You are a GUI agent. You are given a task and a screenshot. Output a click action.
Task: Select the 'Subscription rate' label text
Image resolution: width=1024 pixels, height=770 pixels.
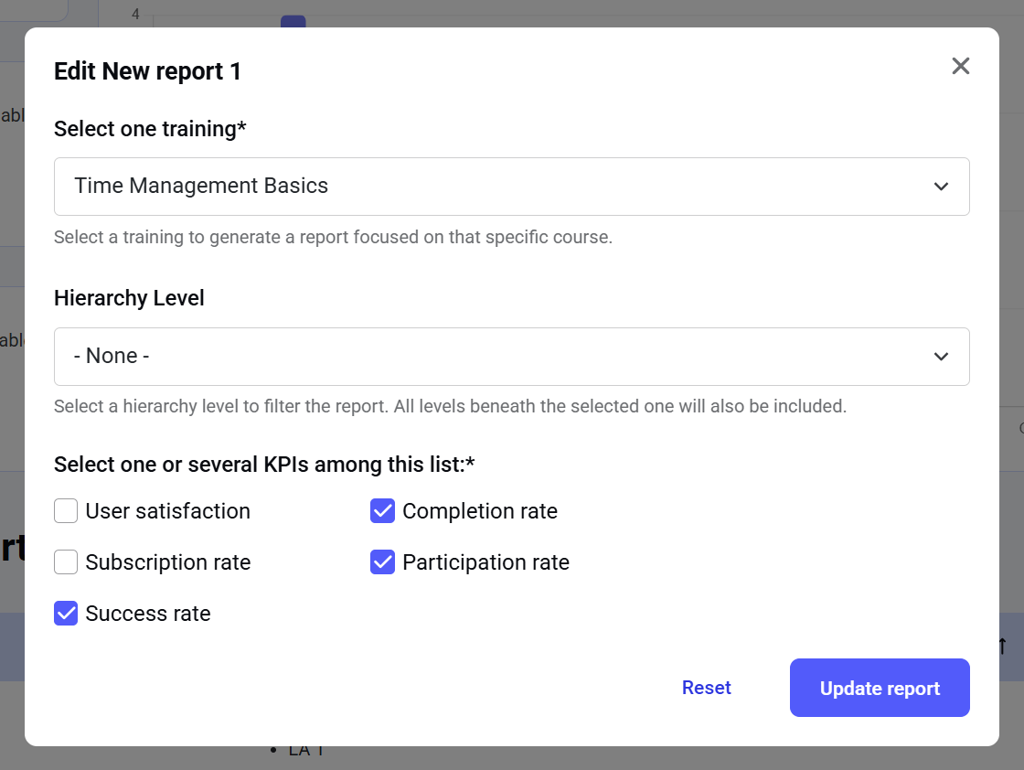[168, 562]
